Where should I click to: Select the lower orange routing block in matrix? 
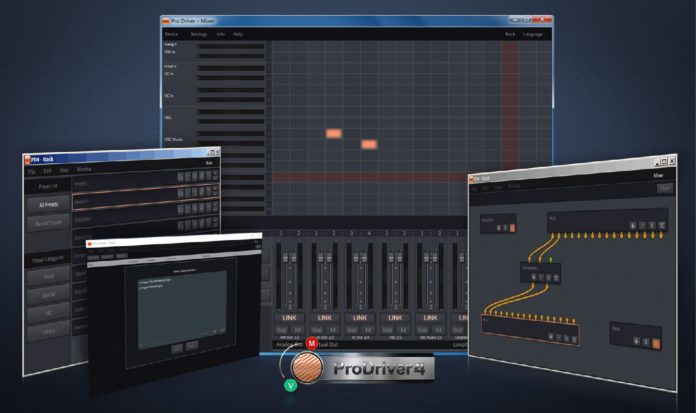(x=368, y=145)
